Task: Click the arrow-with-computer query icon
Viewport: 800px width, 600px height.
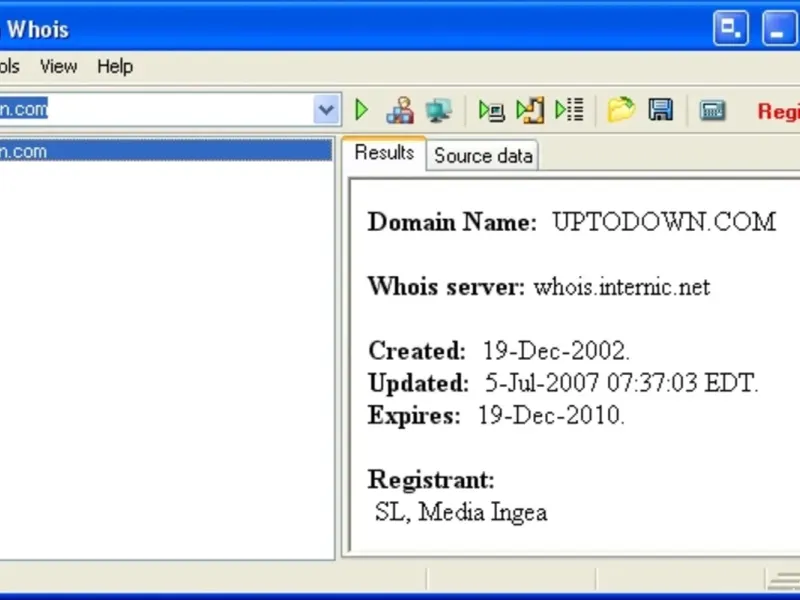Action: [x=491, y=110]
